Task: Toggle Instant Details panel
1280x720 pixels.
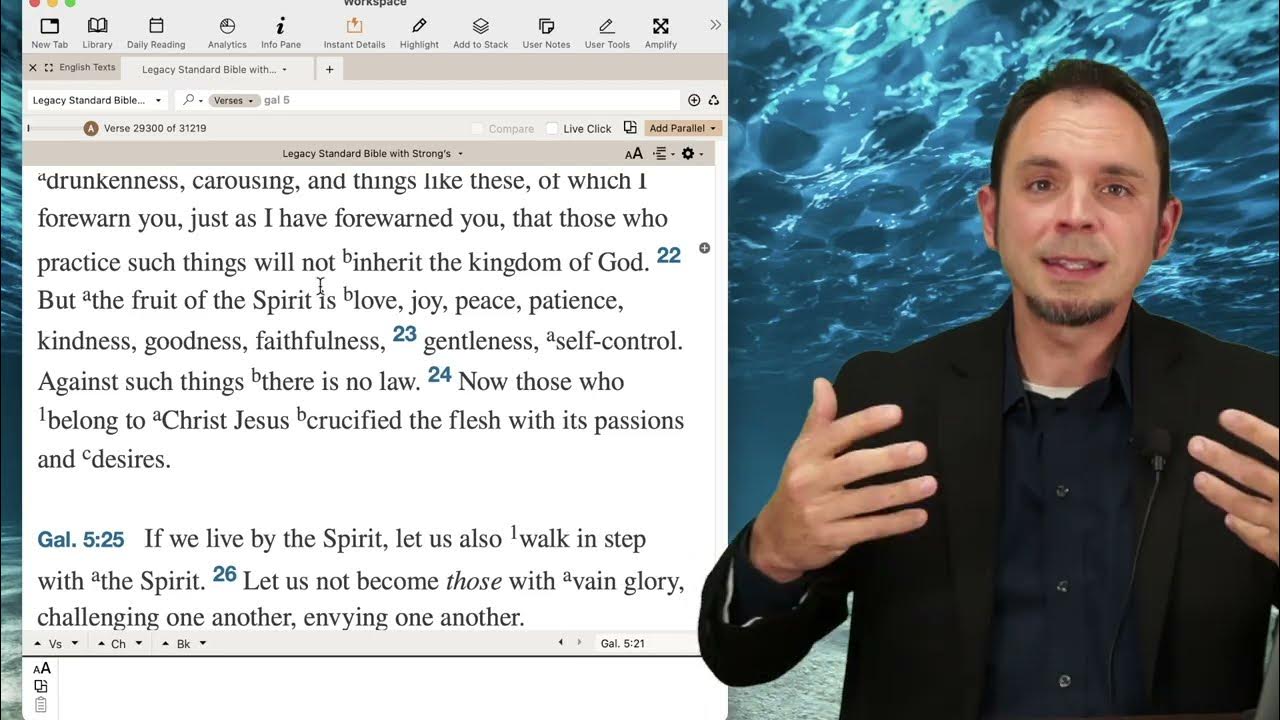Action: click(x=354, y=32)
